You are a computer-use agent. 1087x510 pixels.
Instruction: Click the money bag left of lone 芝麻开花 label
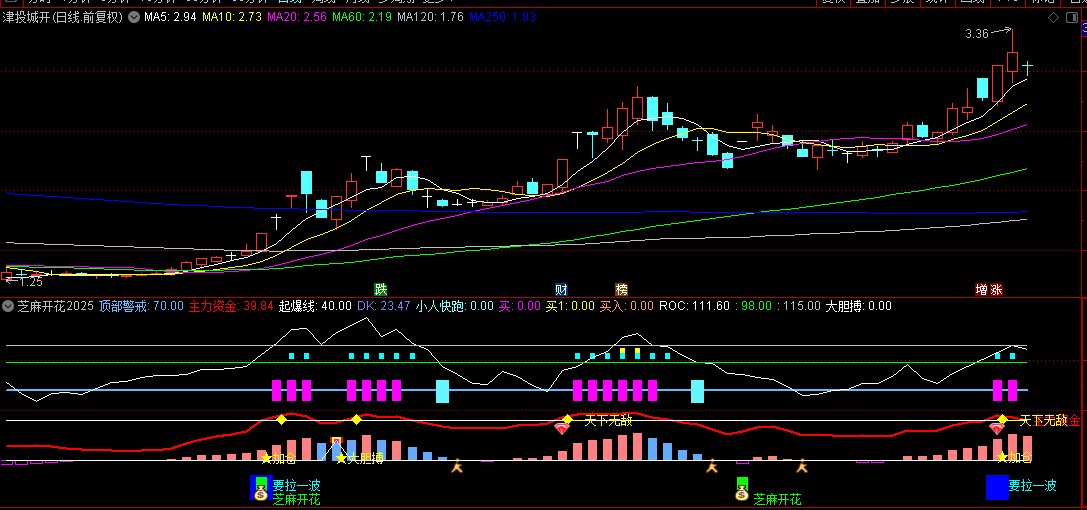coord(742,493)
